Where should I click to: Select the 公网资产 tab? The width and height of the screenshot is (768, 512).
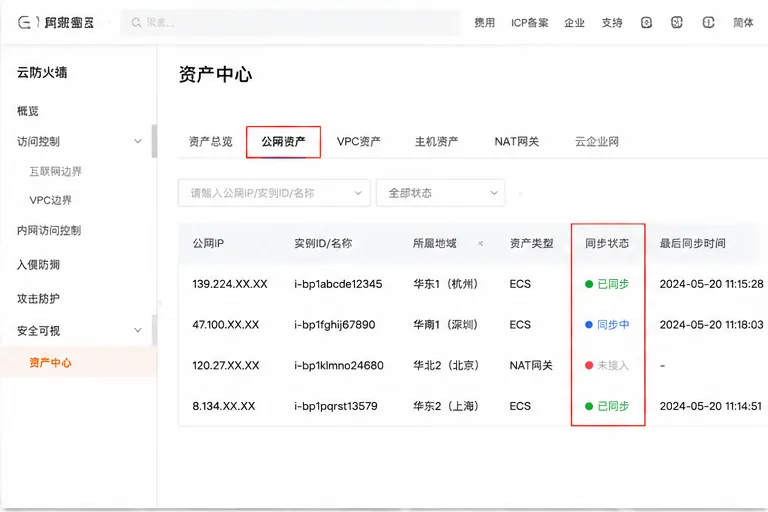pyautogui.click(x=283, y=142)
